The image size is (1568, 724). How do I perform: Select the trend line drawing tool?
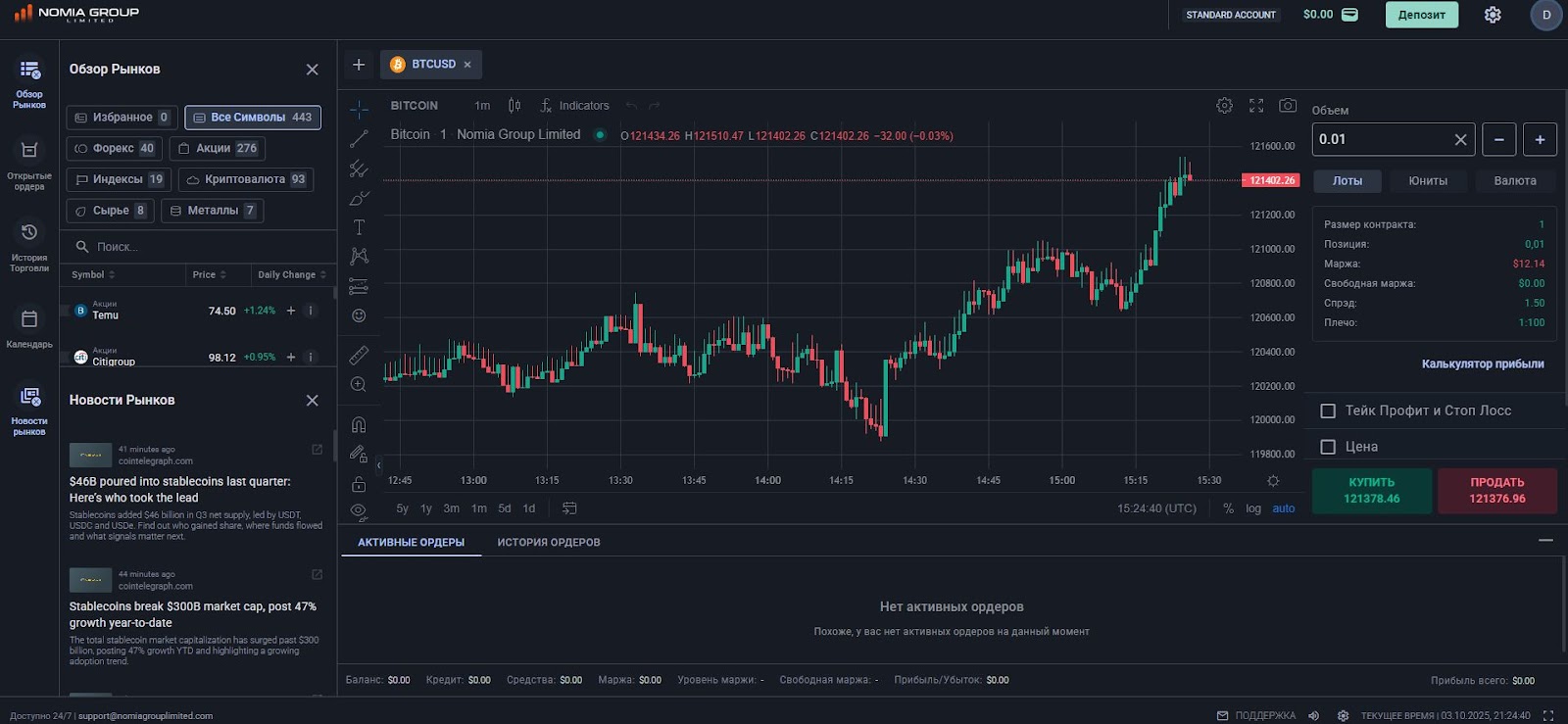(x=359, y=139)
